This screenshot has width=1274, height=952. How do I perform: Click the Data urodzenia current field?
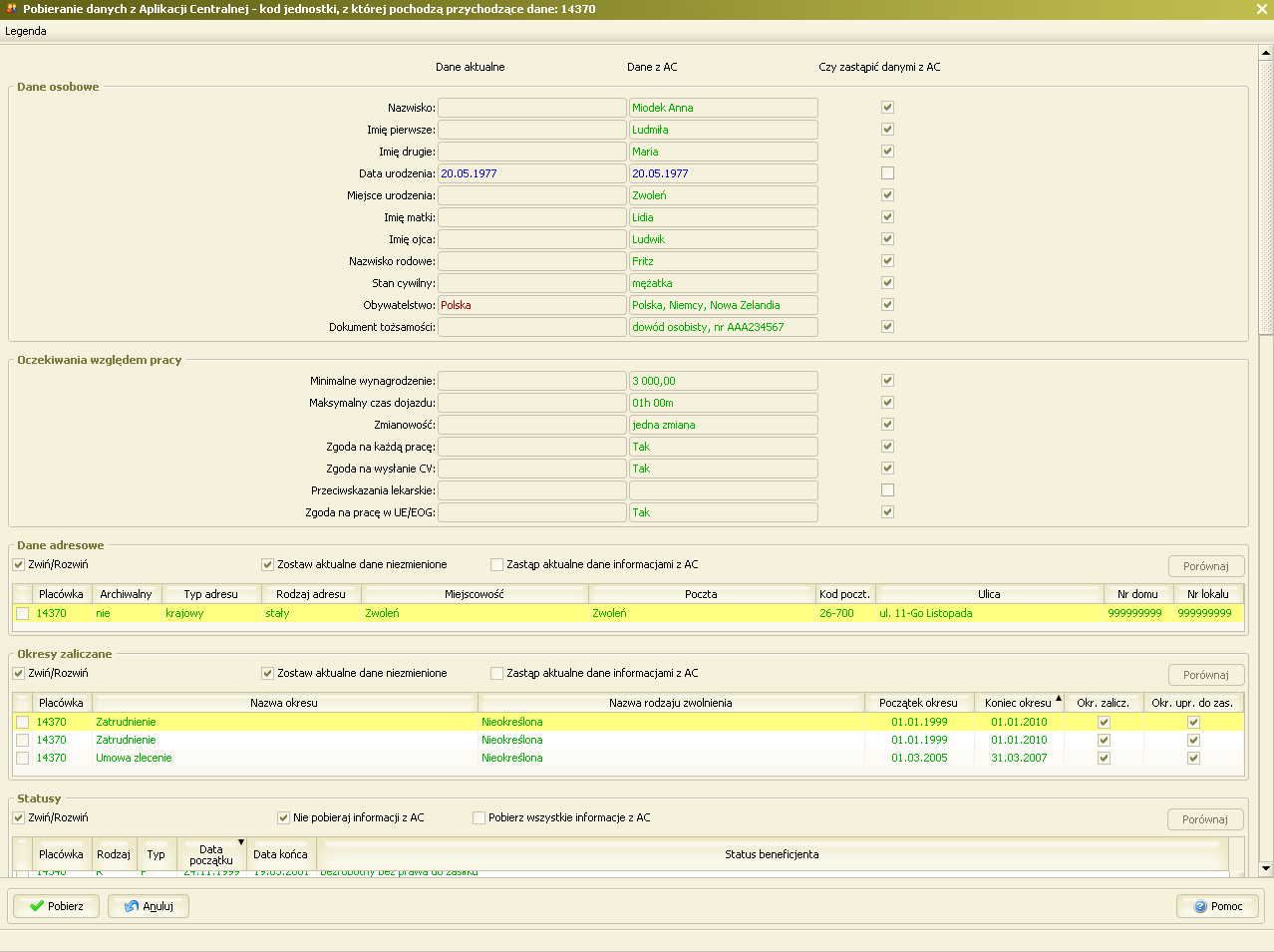point(532,173)
